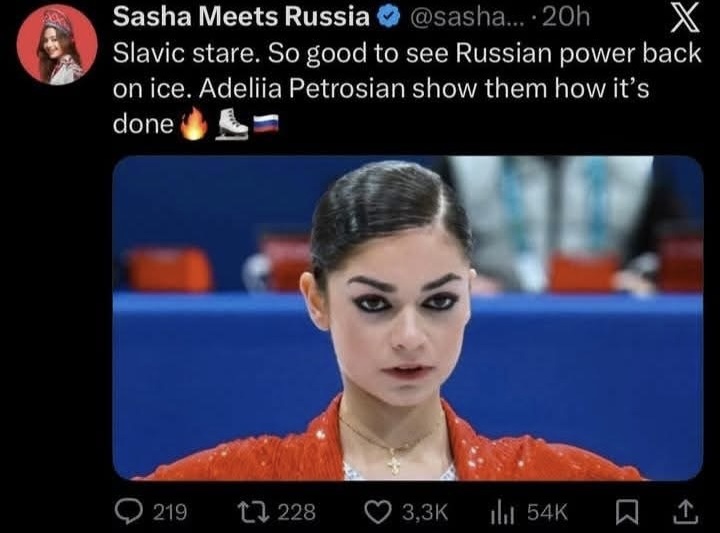Click the @sasha... handle
720x533 pixels.
point(463,17)
